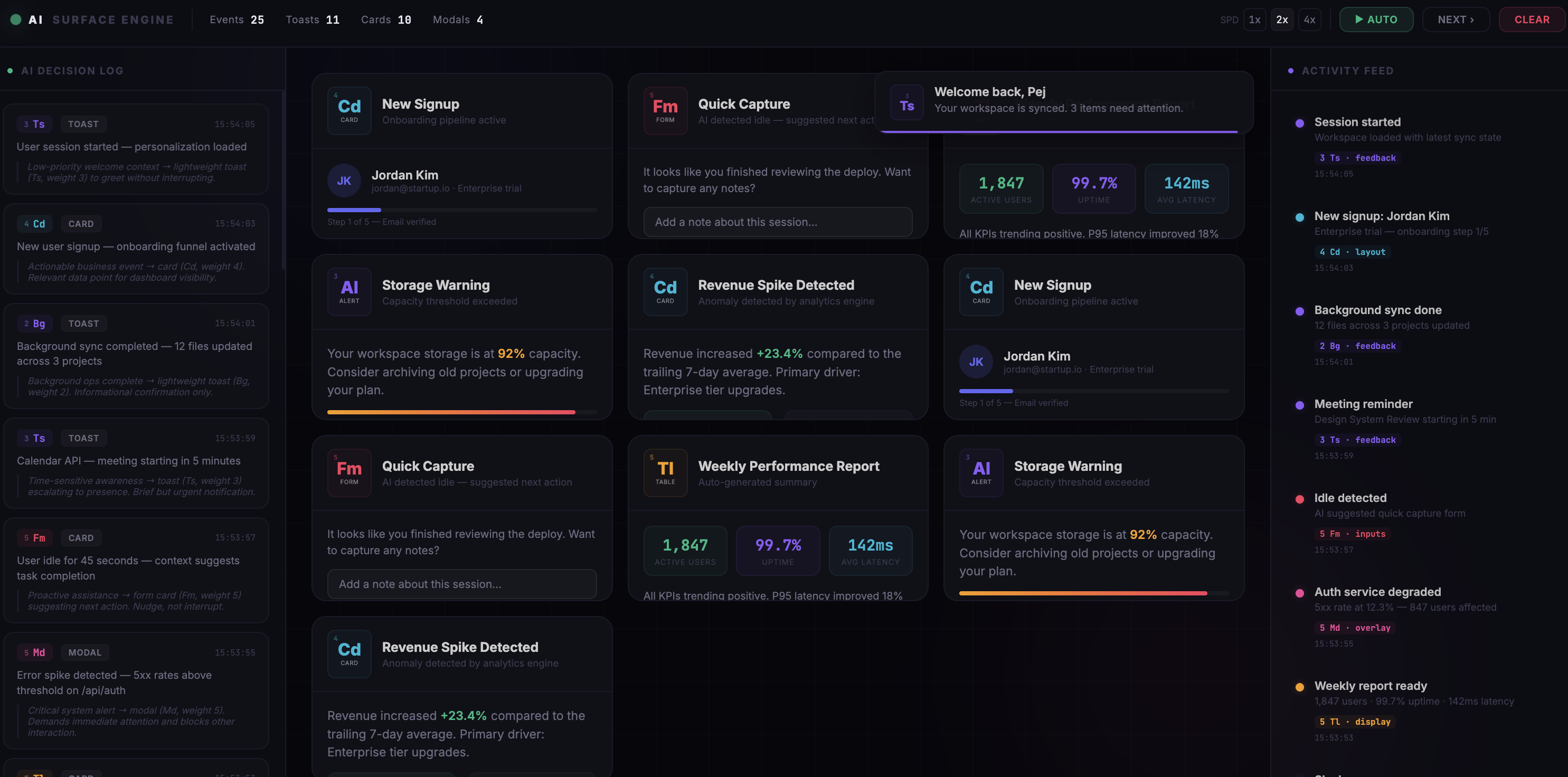The width and height of the screenshot is (1568, 777).
Task: Click the Ts badge on the Calendar API entry
Action: (34, 438)
